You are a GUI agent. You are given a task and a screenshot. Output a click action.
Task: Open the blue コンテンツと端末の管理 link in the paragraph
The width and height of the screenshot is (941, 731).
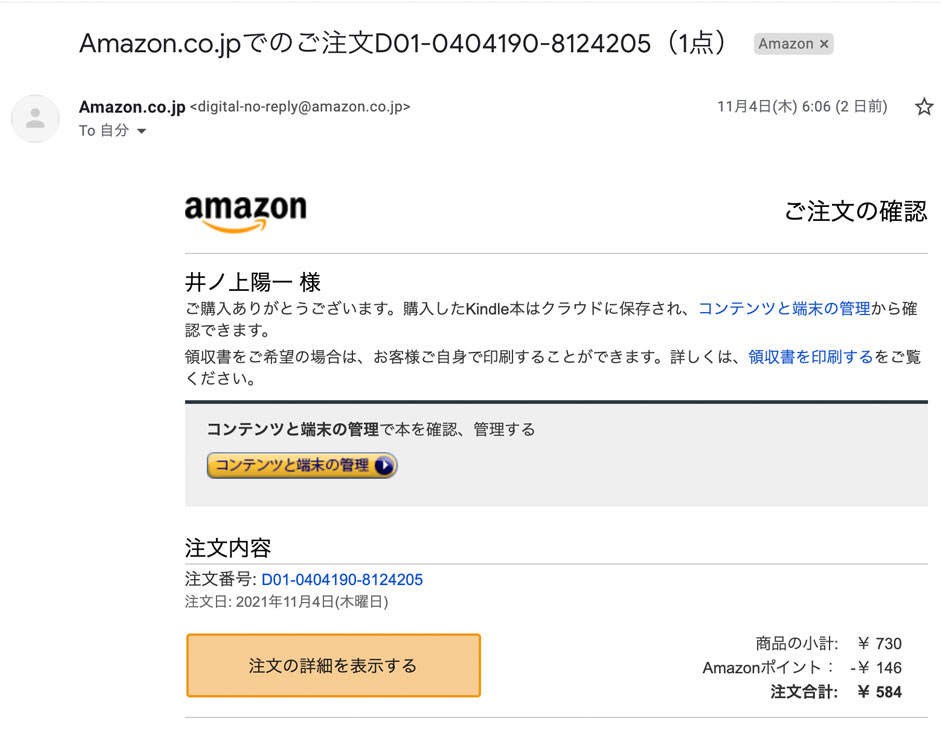(784, 309)
